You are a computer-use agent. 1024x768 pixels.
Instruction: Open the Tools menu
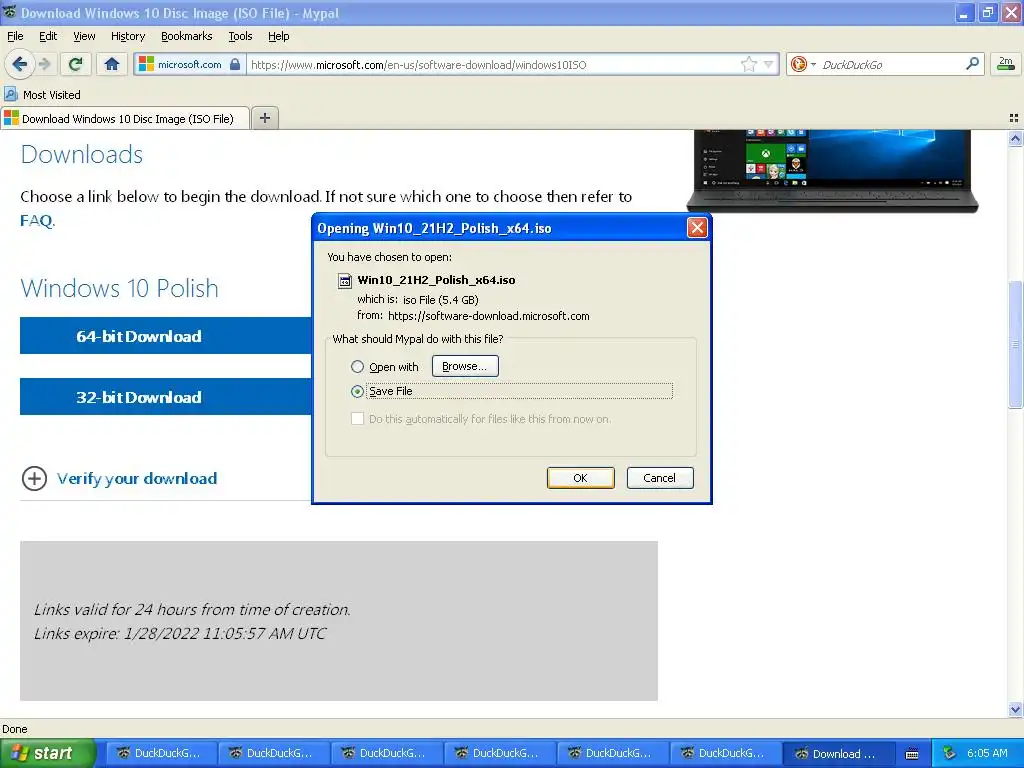[x=240, y=36]
